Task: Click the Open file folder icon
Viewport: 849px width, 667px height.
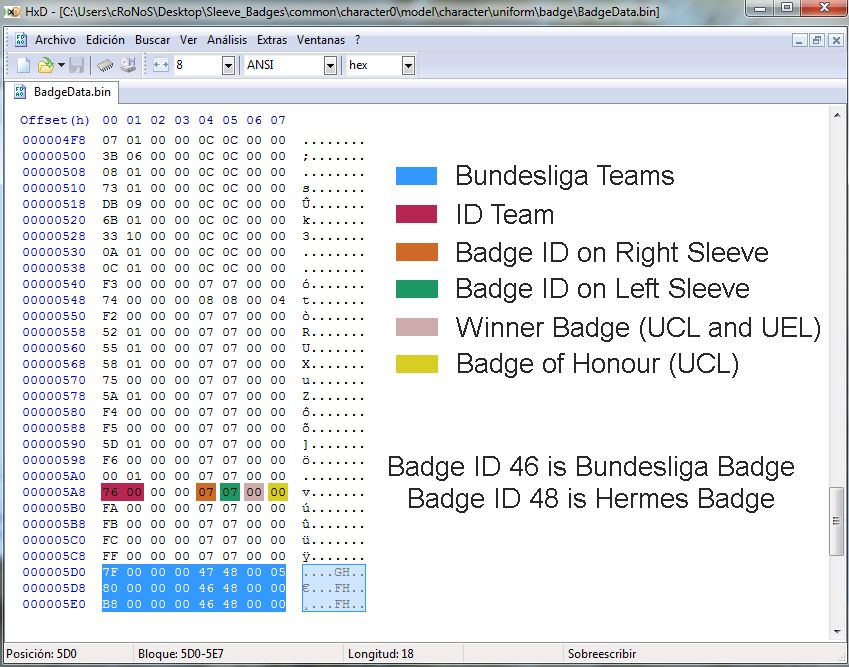Action: [45, 65]
